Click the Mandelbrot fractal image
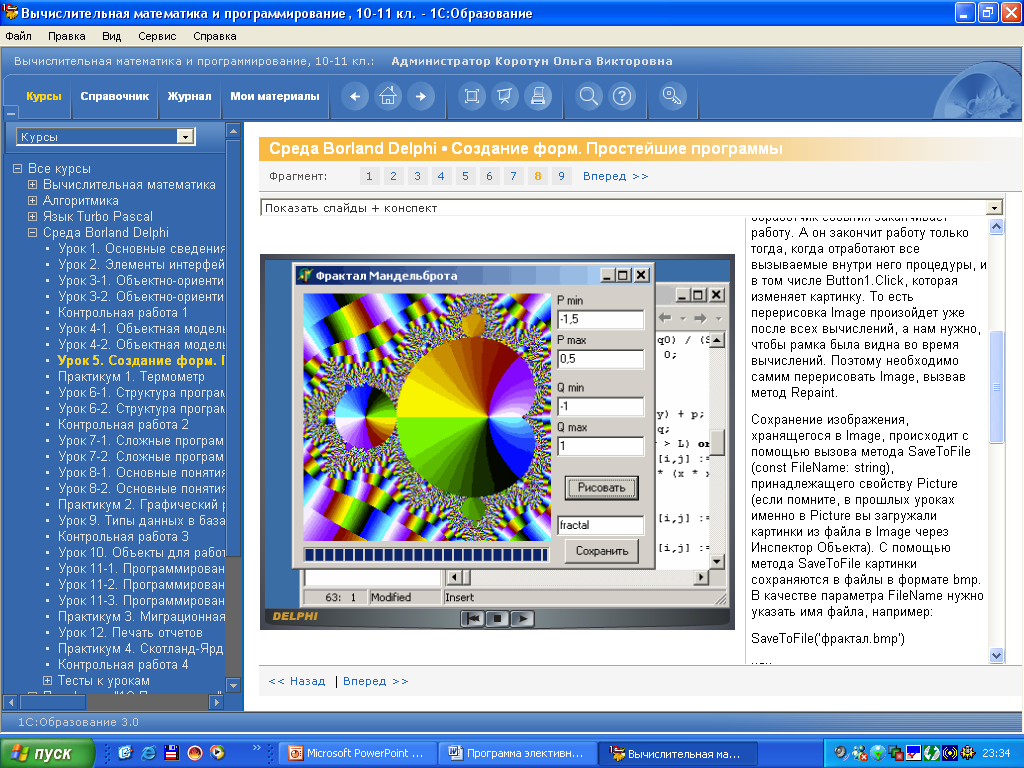 point(427,417)
